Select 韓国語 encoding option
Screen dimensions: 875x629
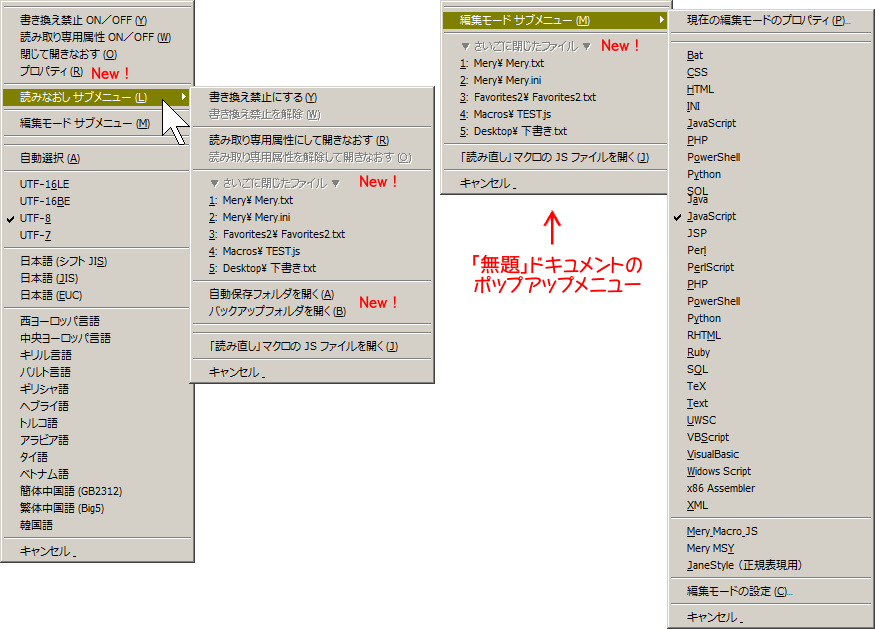(x=37, y=525)
